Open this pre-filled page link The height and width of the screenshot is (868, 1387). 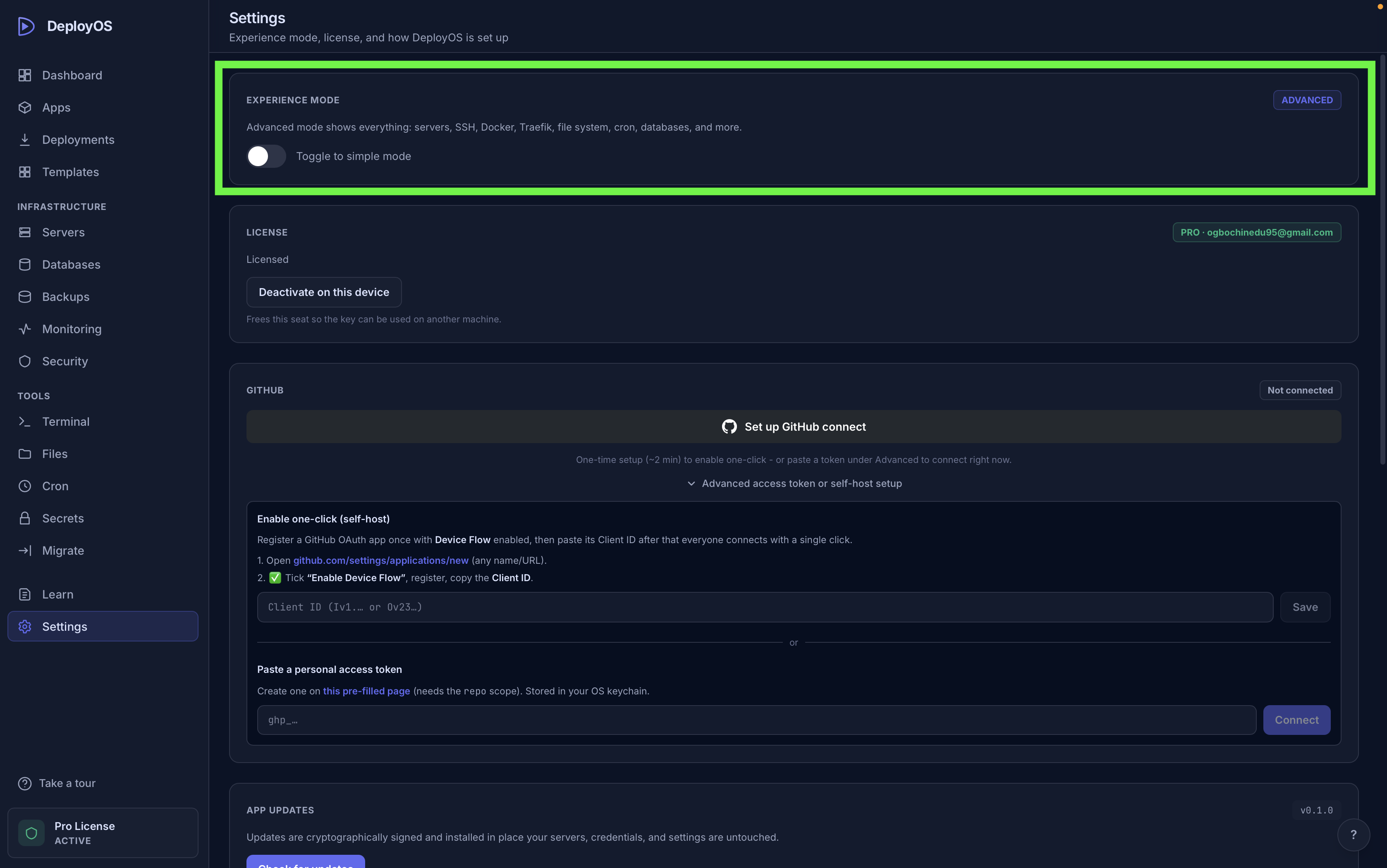[366, 691]
